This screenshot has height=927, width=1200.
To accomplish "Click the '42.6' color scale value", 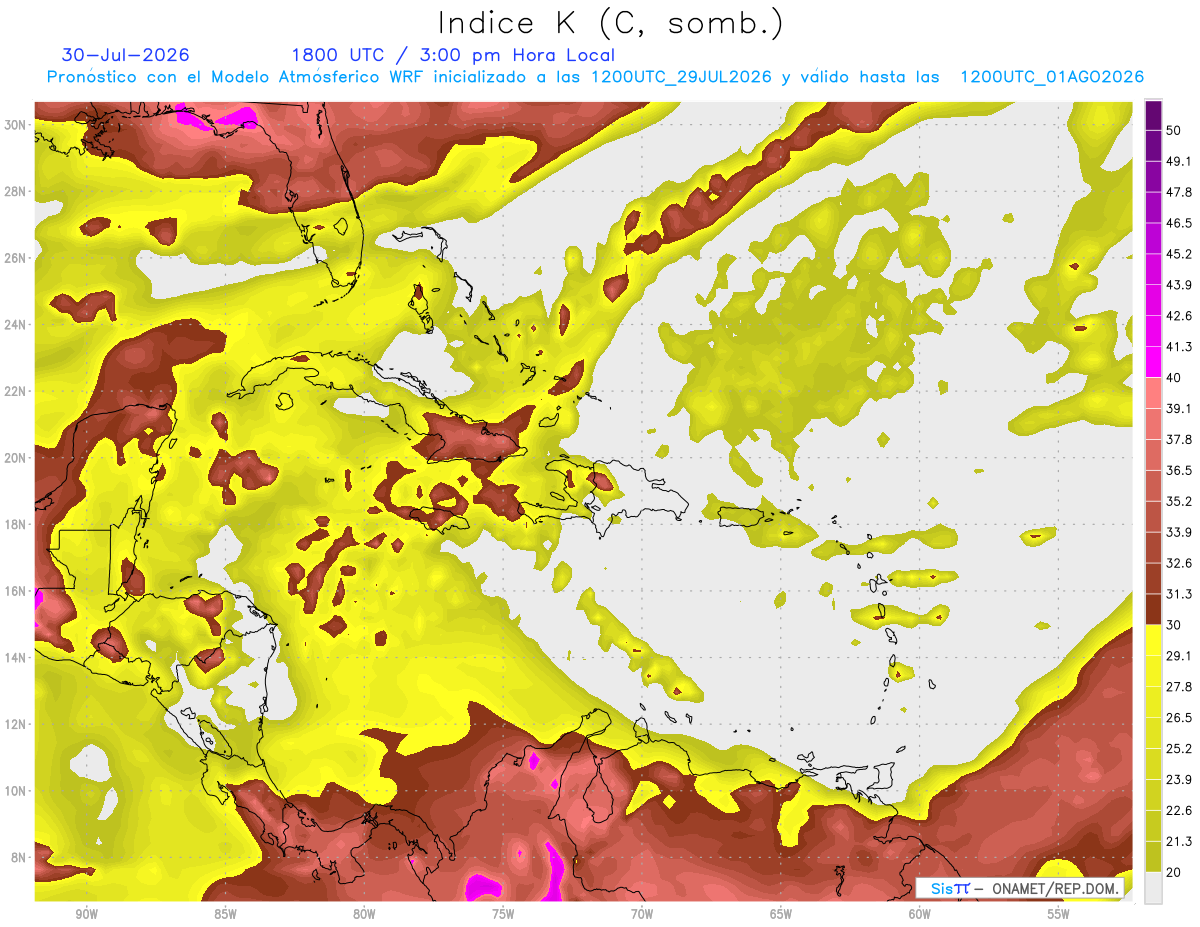I will (1179, 316).
